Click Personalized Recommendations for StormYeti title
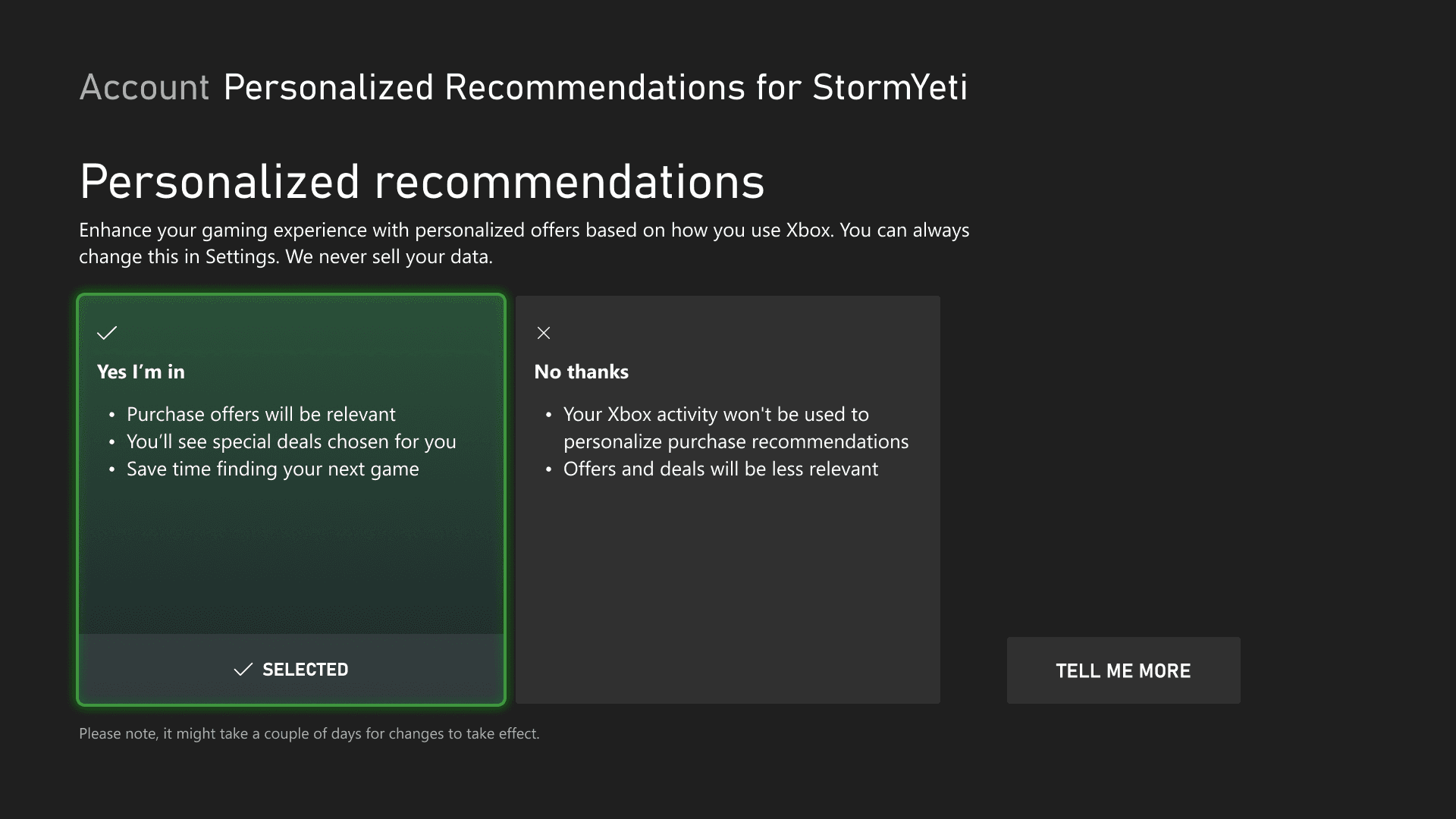 [595, 87]
